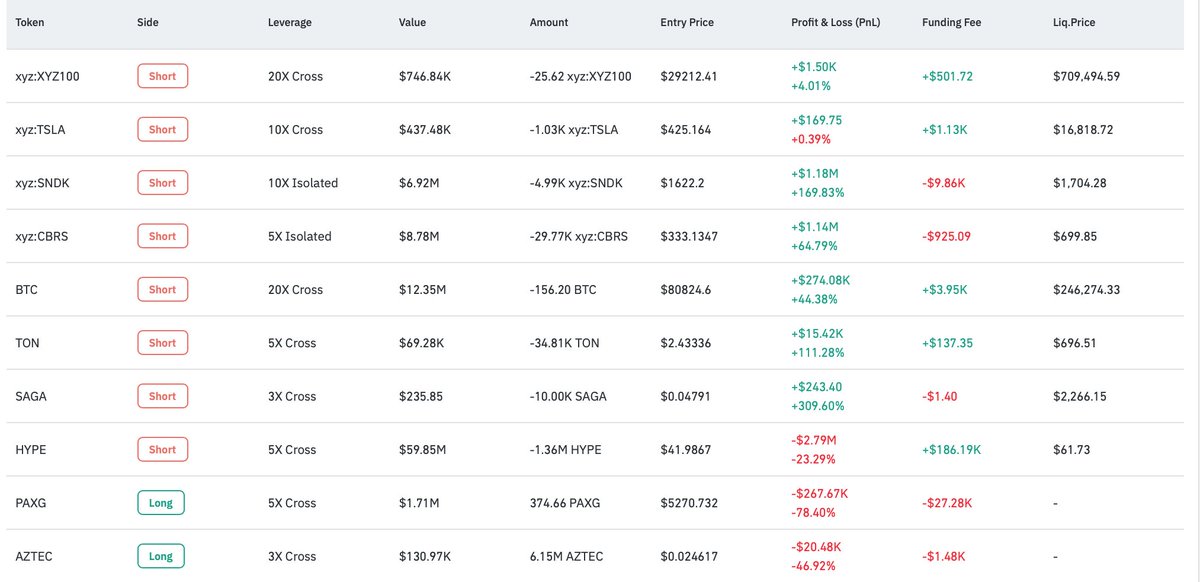Click the 5X Isolated leverage for xyz:CBRS
This screenshot has height=582, width=1200.
point(300,236)
